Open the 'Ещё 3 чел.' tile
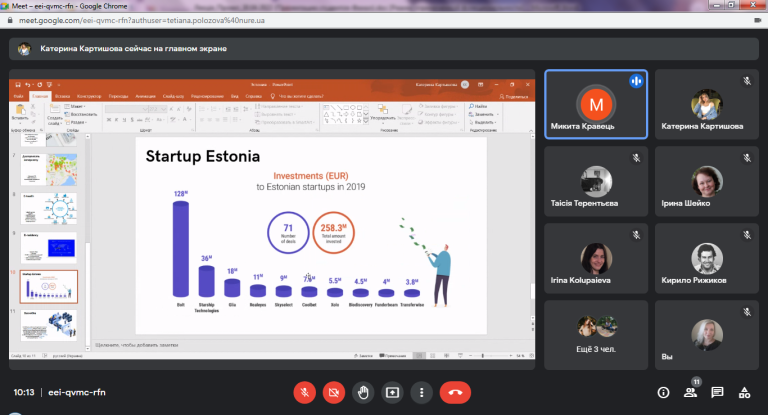 coord(596,335)
